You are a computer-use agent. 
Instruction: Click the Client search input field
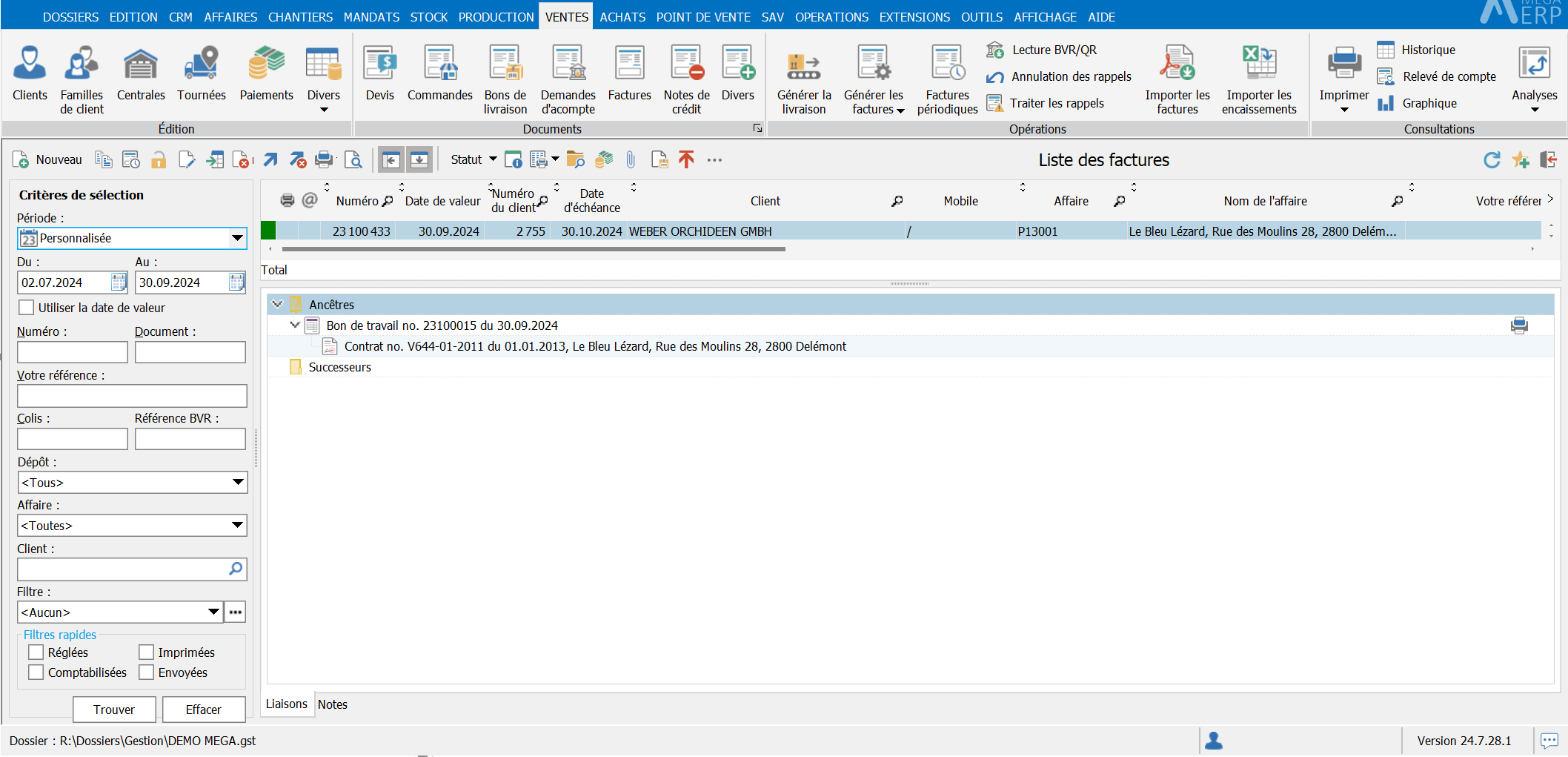pyautogui.click(x=122, y=569)
